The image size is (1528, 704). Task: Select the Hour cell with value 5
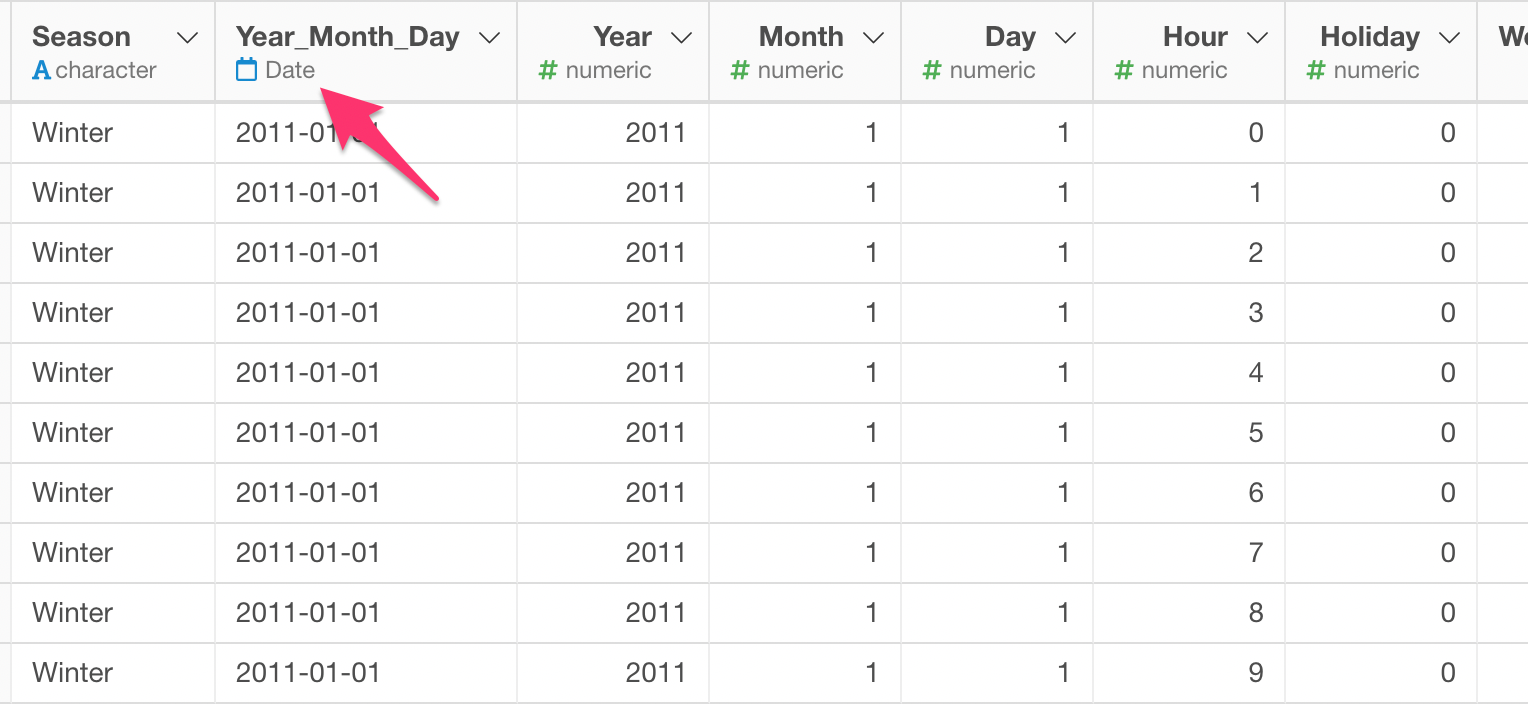click(1189, 433)
